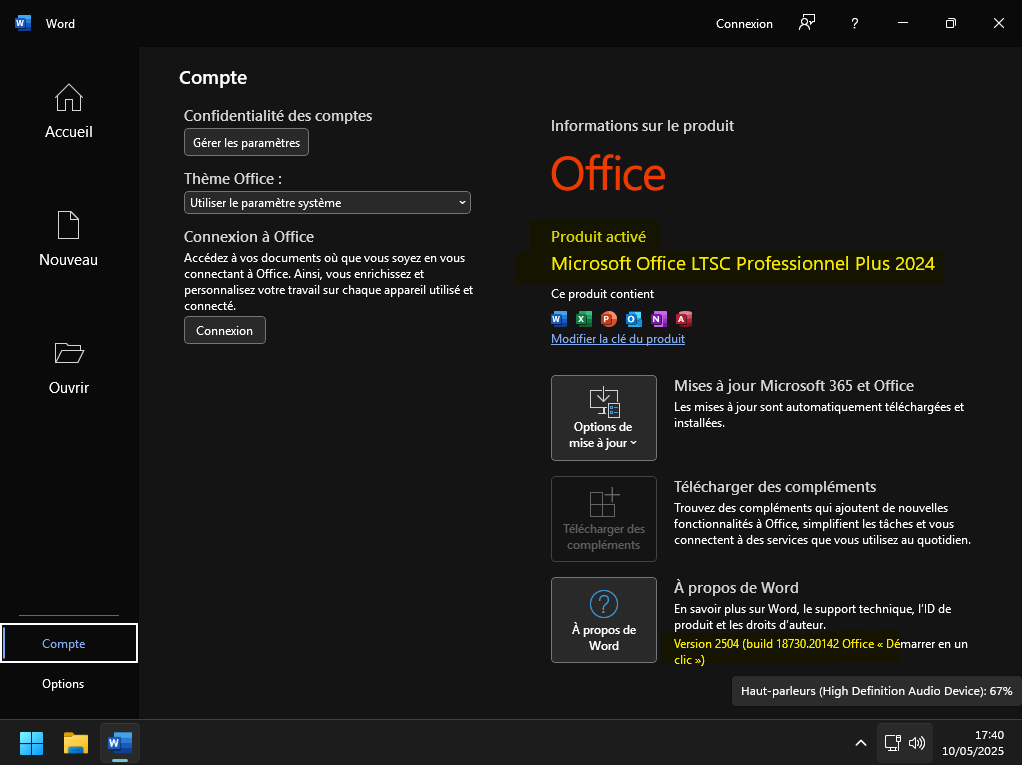Viewport: 1022px width, 765px height.
Task: Click the Excel app icon under product contents
Action: pos(584,319)
